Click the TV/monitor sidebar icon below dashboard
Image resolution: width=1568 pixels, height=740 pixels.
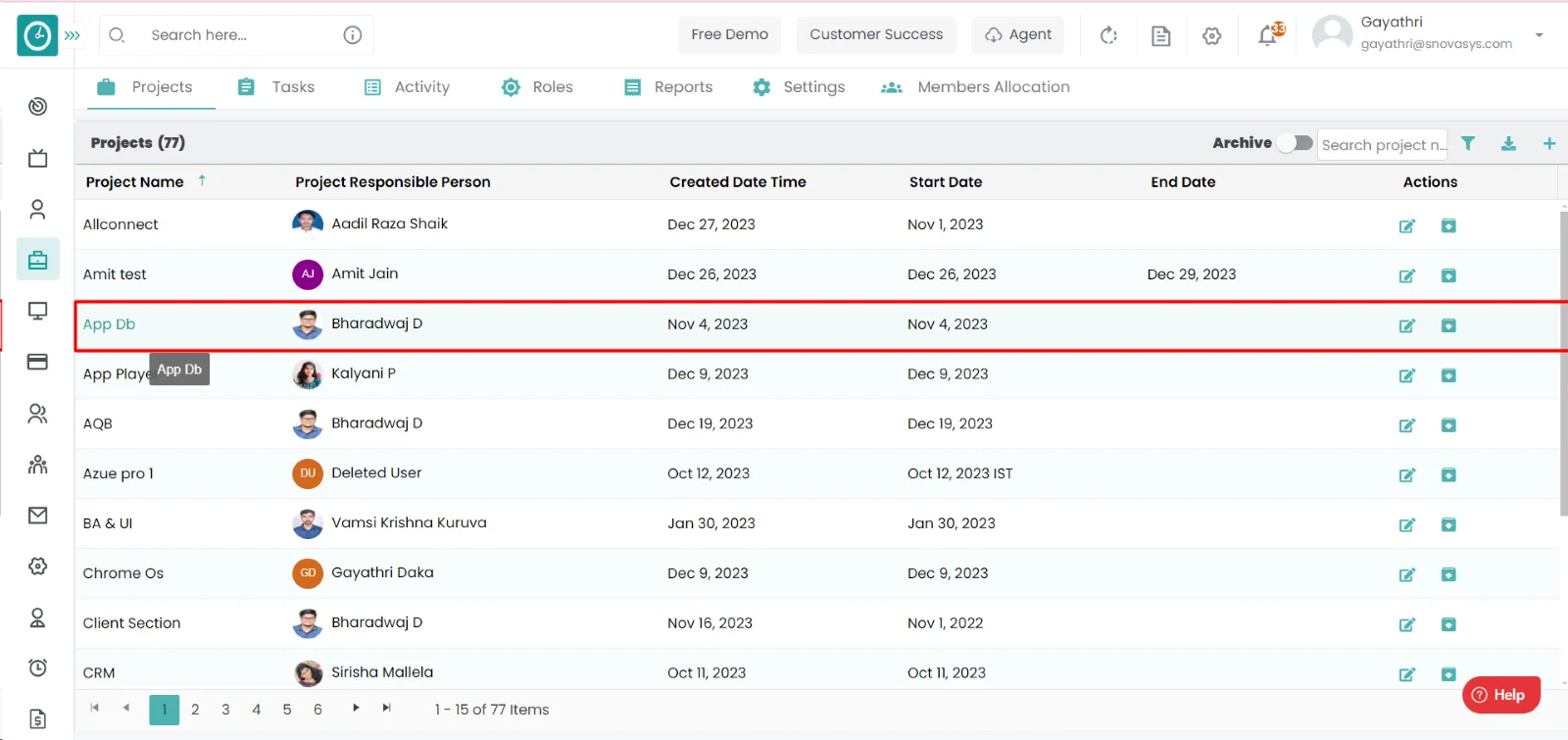[37, 158]
